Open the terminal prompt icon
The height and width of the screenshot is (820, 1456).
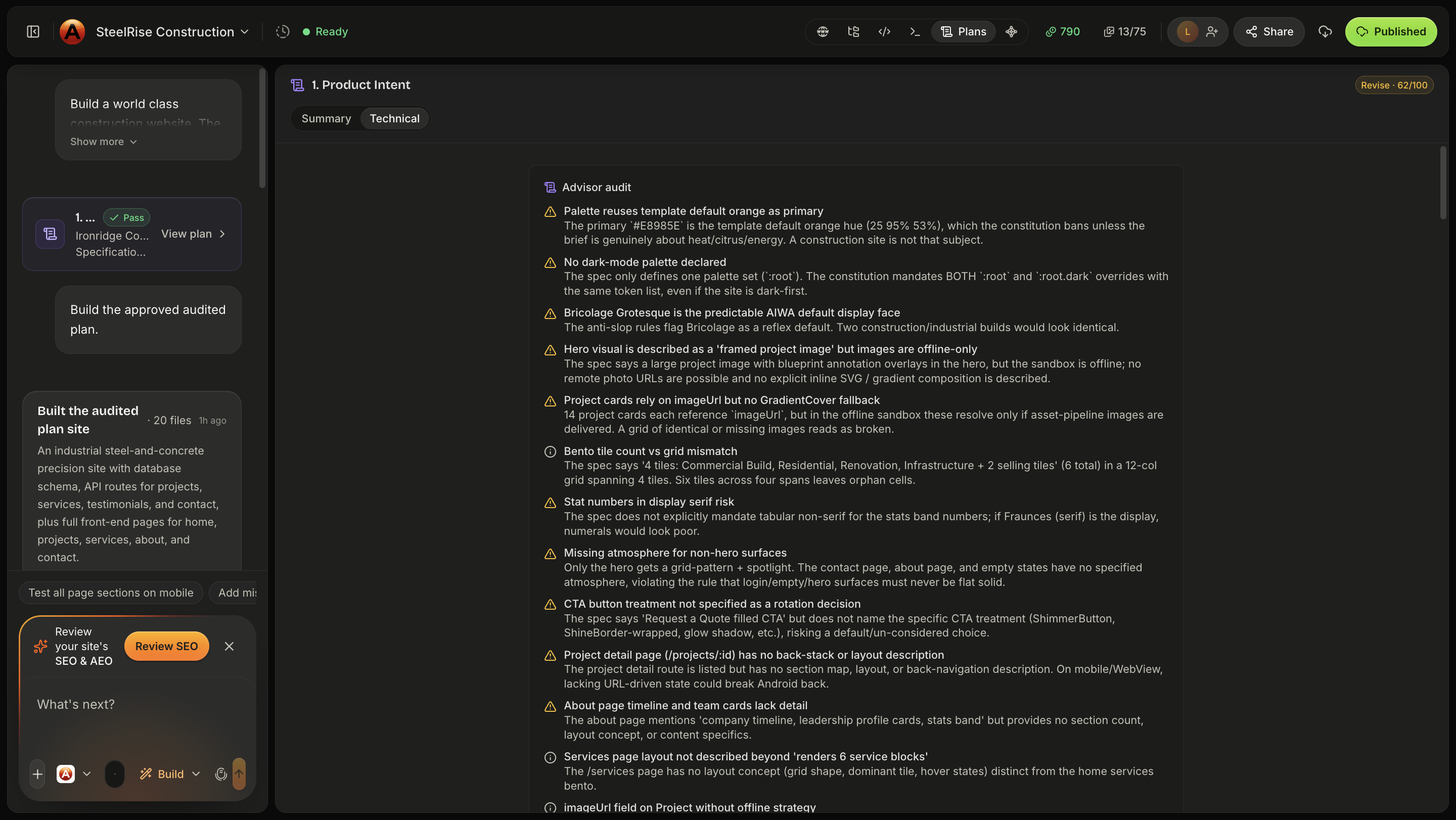pos(915,32)
